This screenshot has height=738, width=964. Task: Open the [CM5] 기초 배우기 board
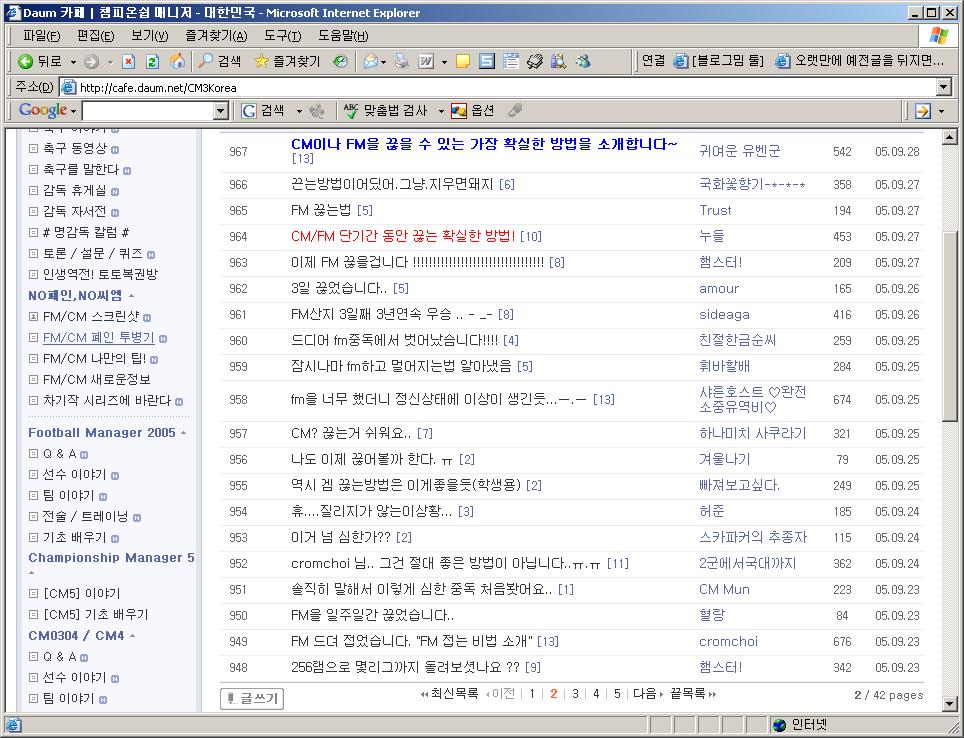[95, 614]
